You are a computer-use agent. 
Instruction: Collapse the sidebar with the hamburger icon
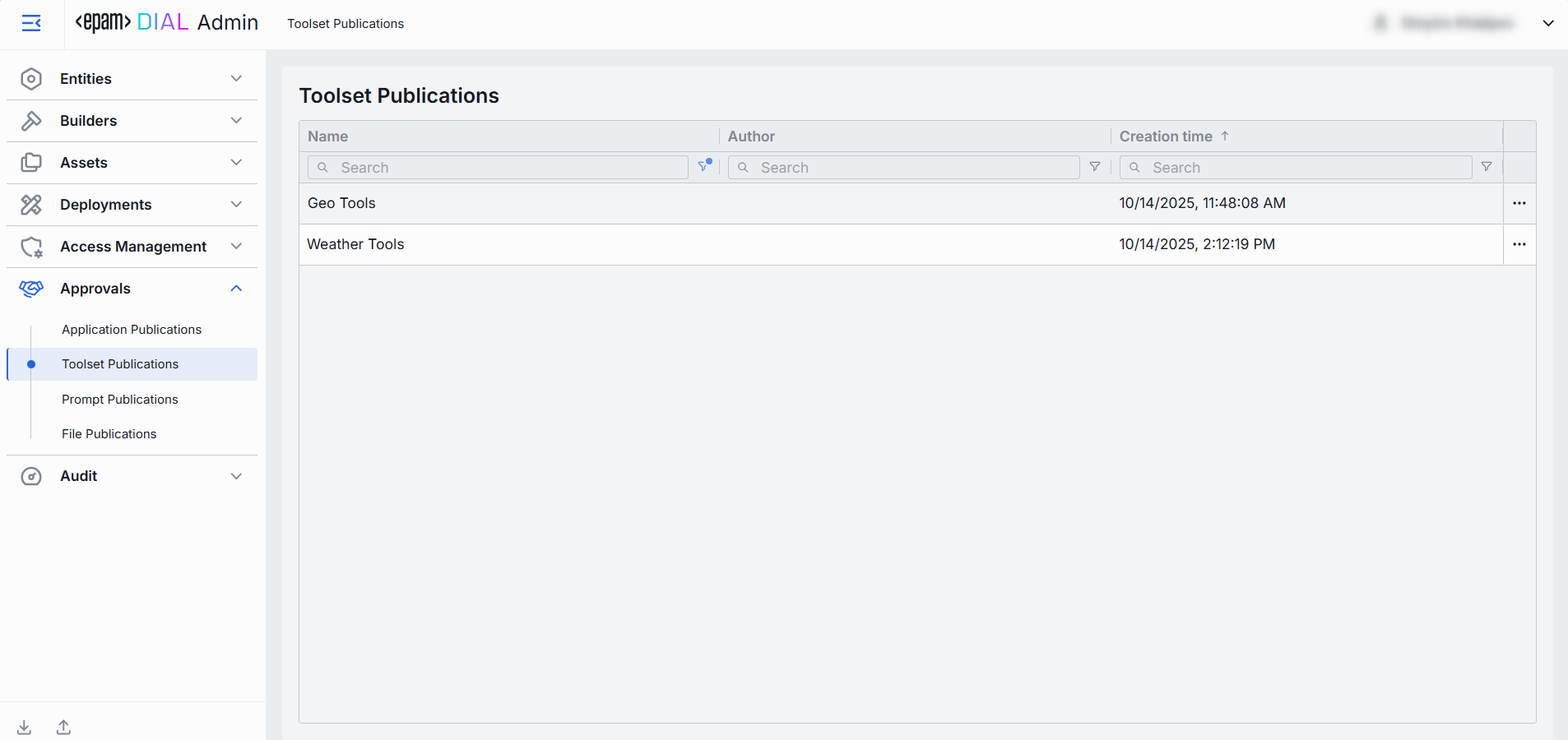[x=31, y=23]
